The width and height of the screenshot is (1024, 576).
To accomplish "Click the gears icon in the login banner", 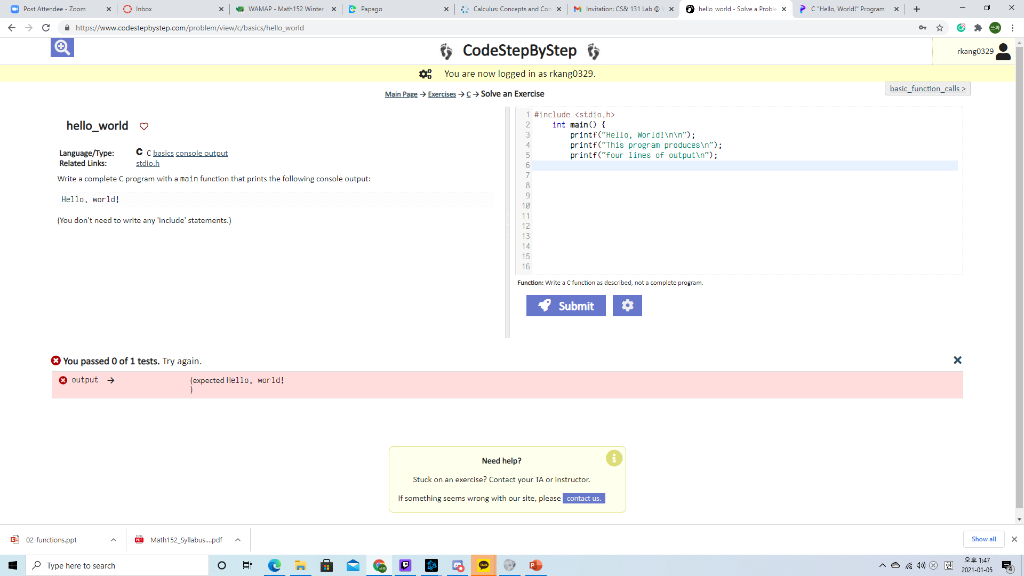I will [x=425, y=74].
